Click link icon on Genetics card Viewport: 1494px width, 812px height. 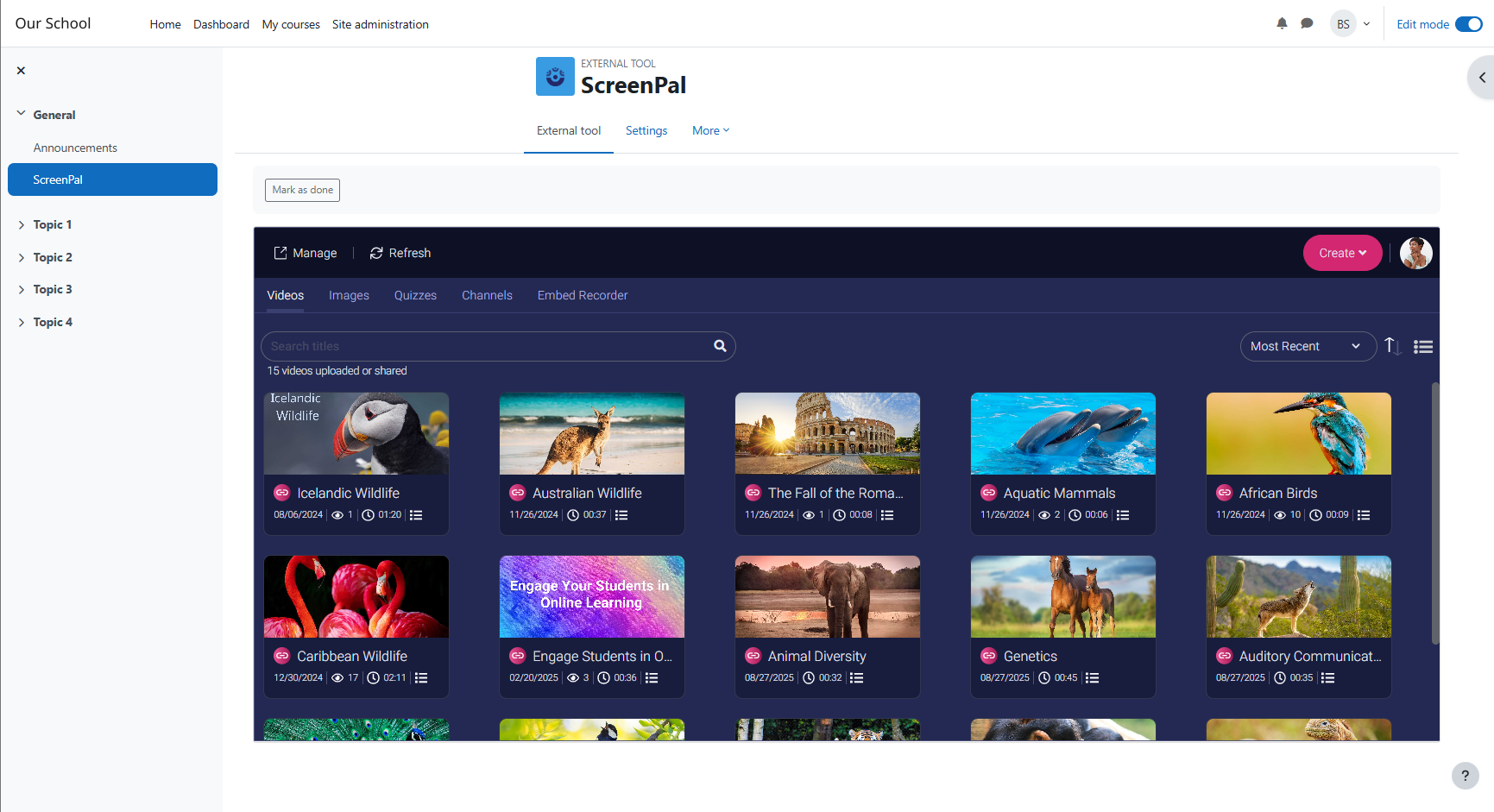(x=988, y=656)
